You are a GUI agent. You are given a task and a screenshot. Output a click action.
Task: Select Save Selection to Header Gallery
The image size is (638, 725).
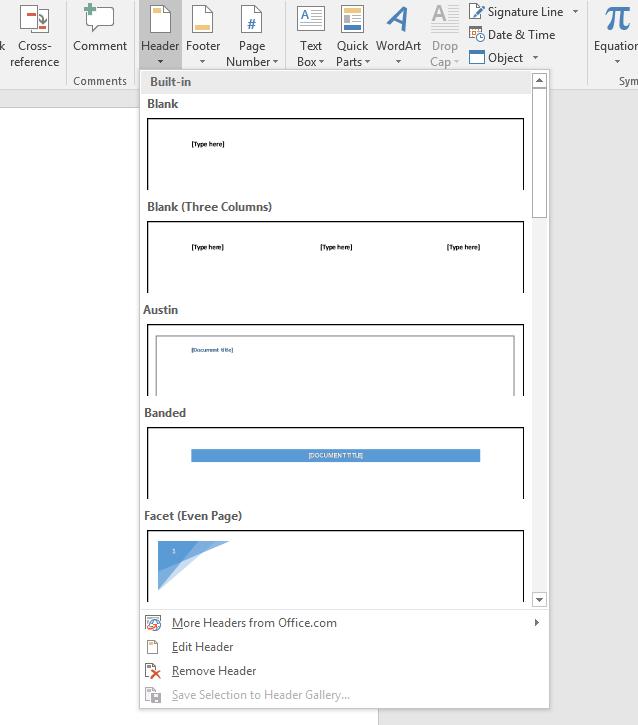344,695
